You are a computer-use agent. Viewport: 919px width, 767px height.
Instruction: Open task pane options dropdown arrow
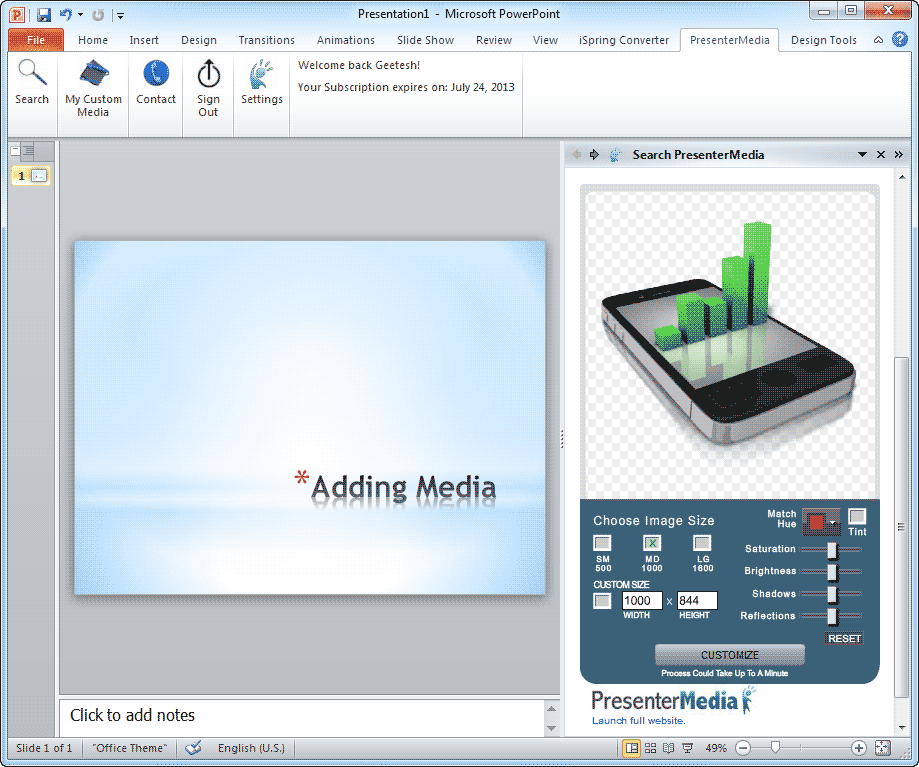click(x=862, y=155)
